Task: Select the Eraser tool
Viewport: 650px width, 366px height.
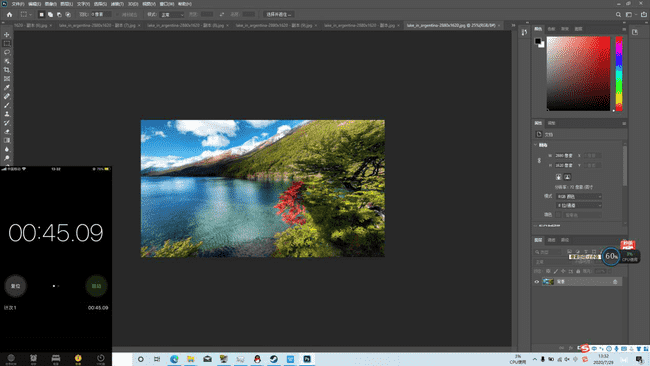Action: pos(7,132)
